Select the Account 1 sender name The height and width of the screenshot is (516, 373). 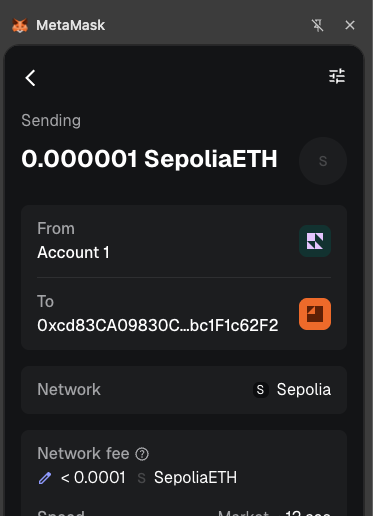(x=73, y=252)
